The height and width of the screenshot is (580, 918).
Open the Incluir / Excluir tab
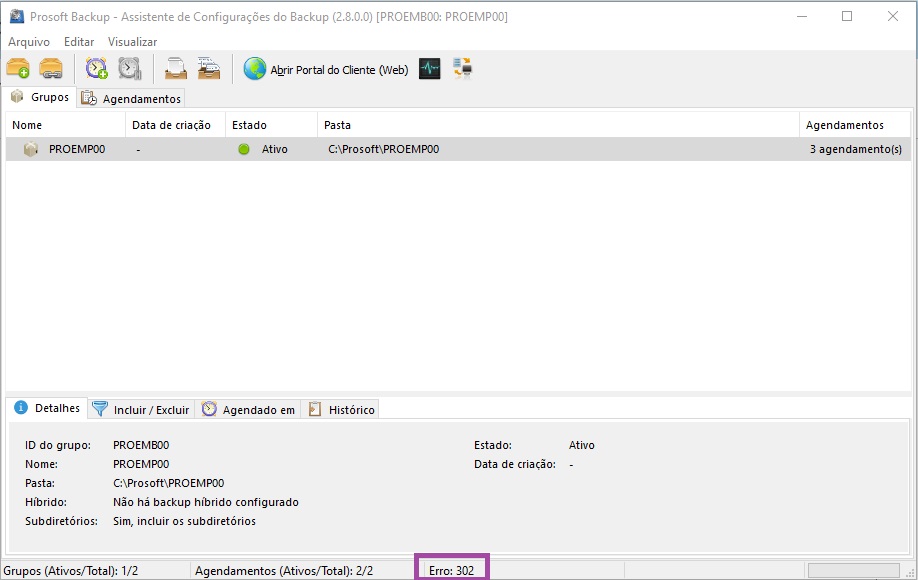(141, 410)
